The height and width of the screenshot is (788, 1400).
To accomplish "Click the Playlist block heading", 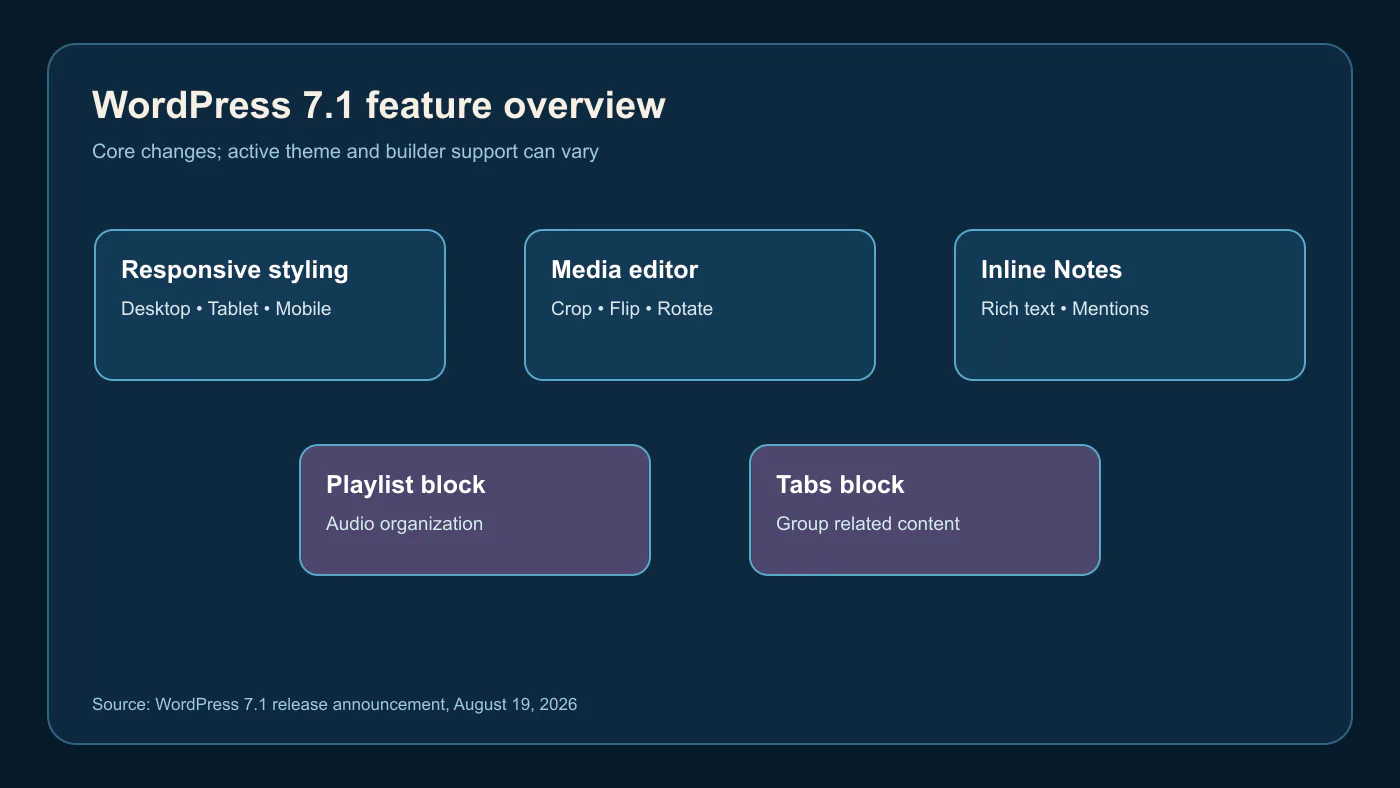I will tap(406, 485).
